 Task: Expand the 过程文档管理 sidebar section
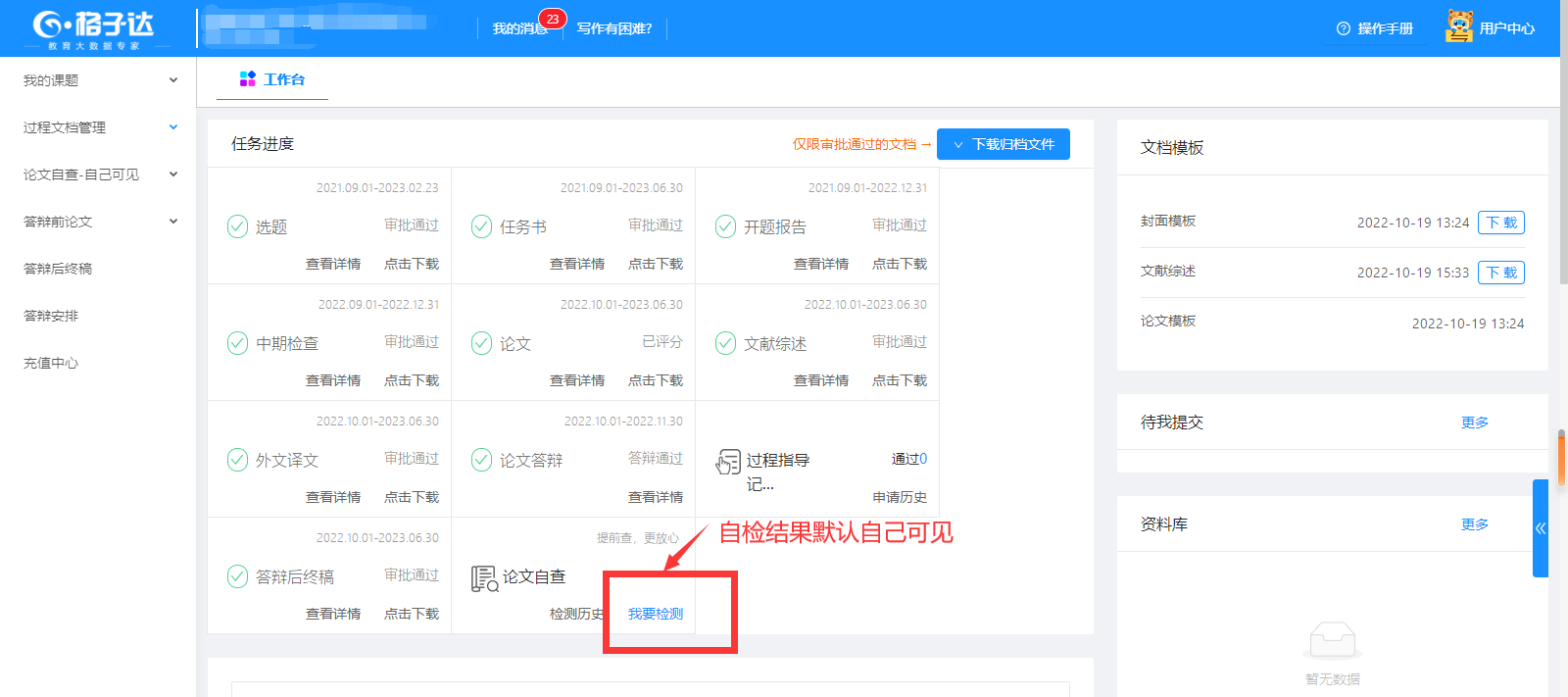(98, 127)
